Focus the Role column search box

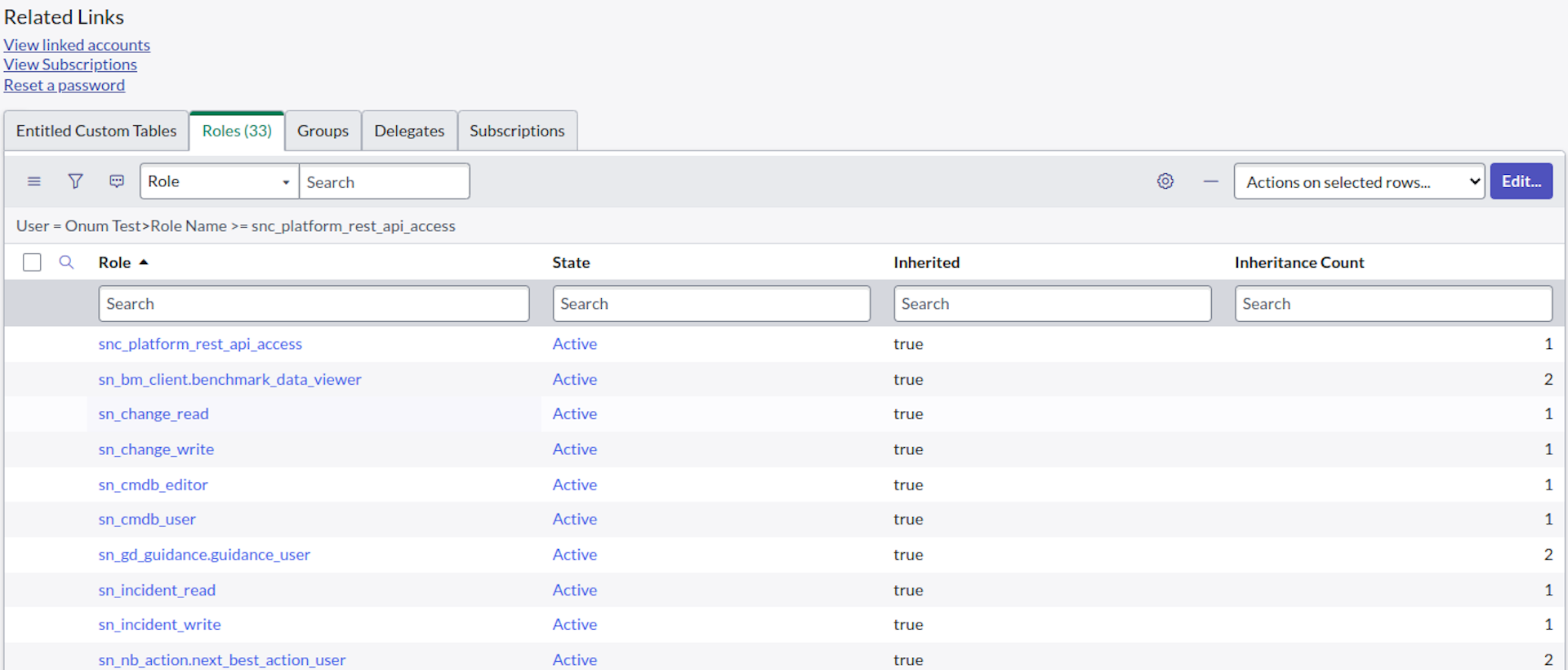click(314, 303)
